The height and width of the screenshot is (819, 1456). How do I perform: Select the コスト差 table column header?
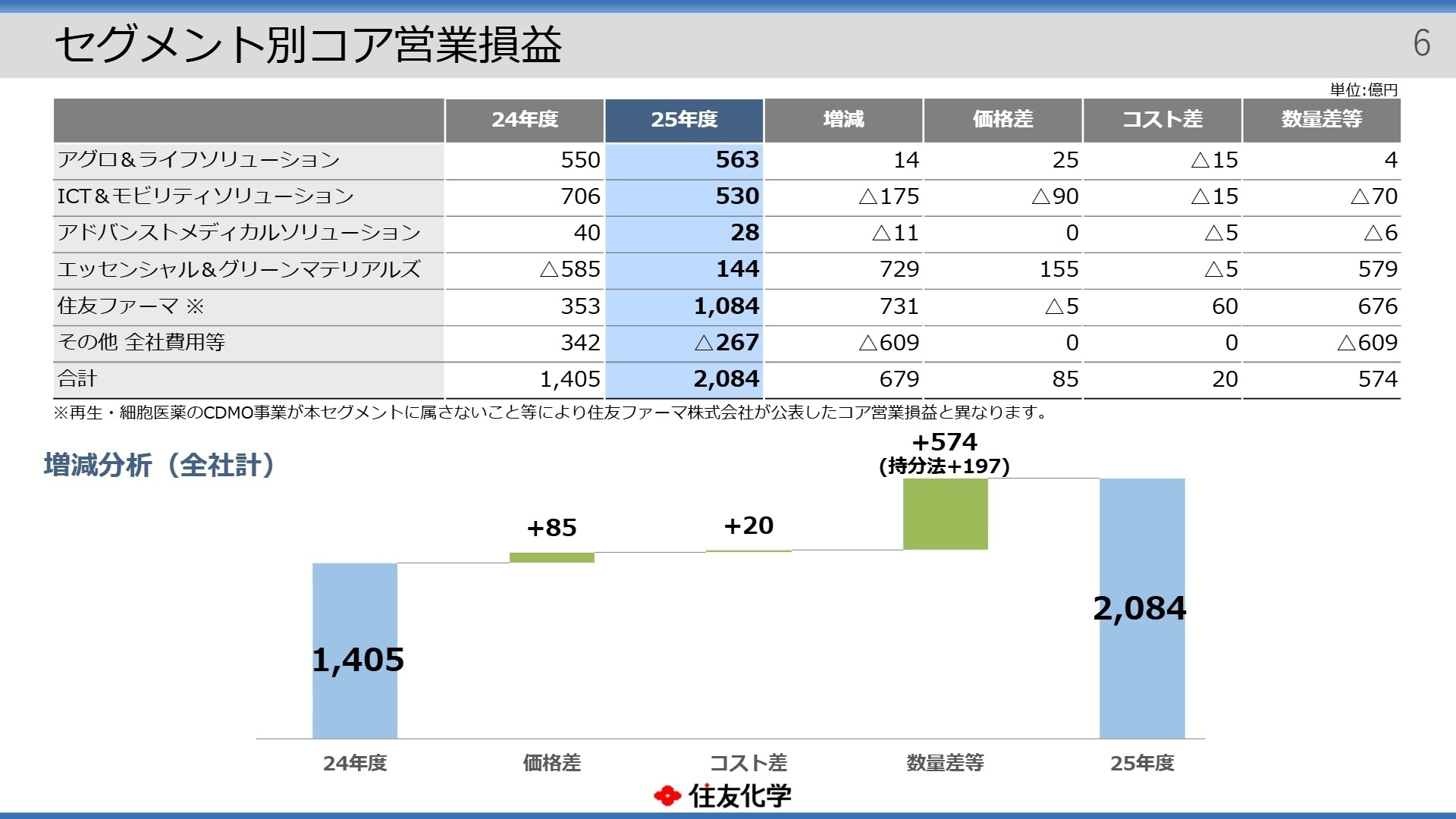tap(1163, 120)
